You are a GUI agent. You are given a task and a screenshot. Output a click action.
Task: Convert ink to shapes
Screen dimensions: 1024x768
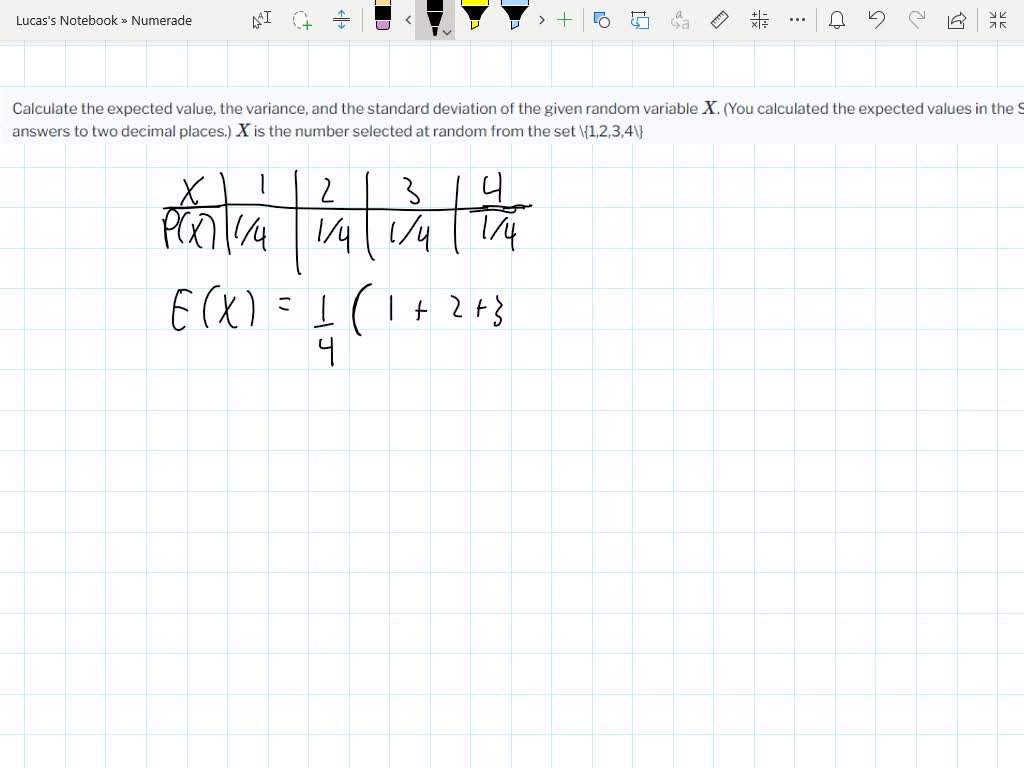pyautogui.click(x=601, y=20)
